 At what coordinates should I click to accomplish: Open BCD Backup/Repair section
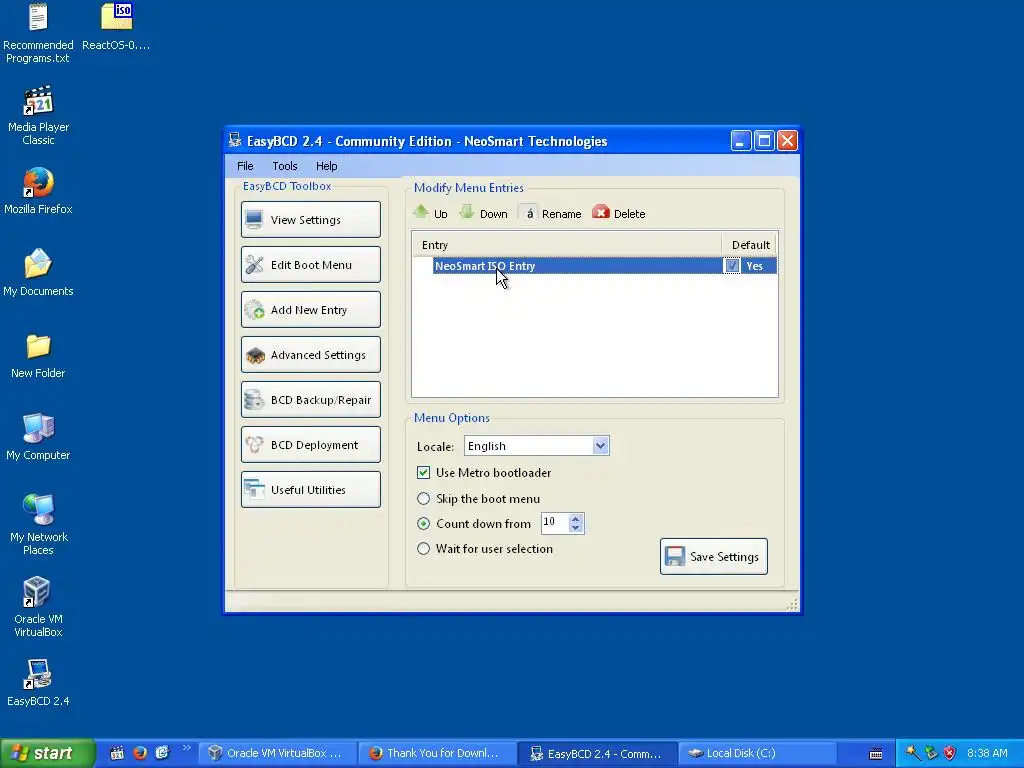pos(311,400)
